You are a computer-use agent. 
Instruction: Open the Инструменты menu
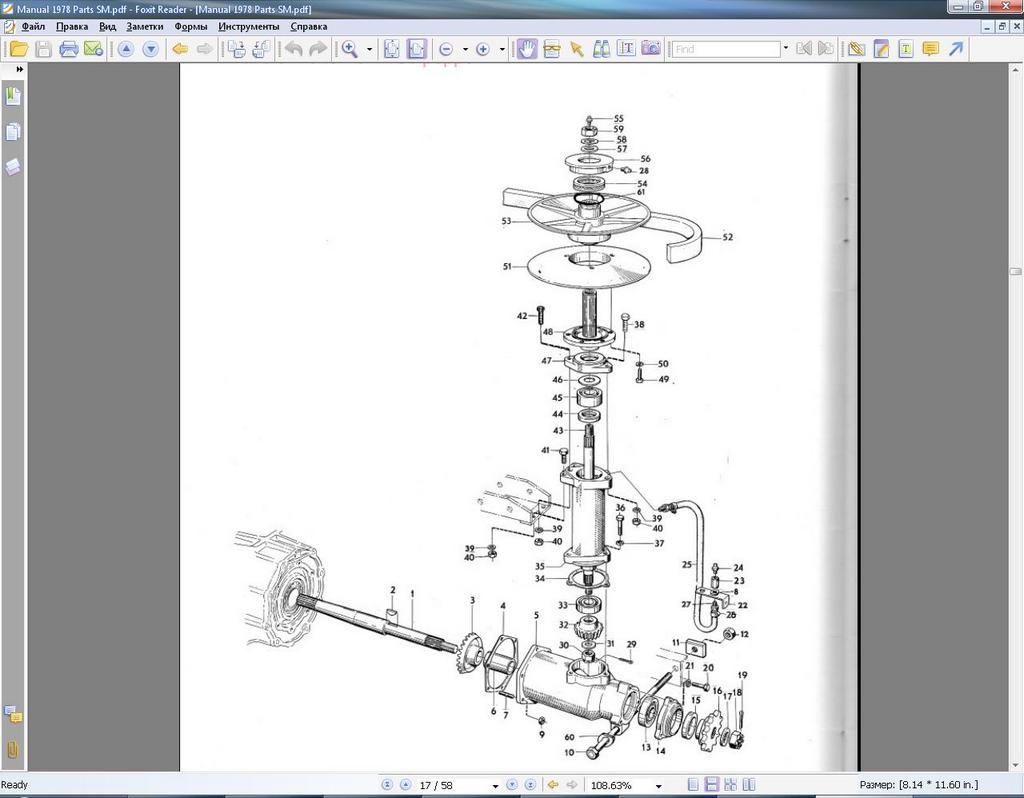(248, 26)
